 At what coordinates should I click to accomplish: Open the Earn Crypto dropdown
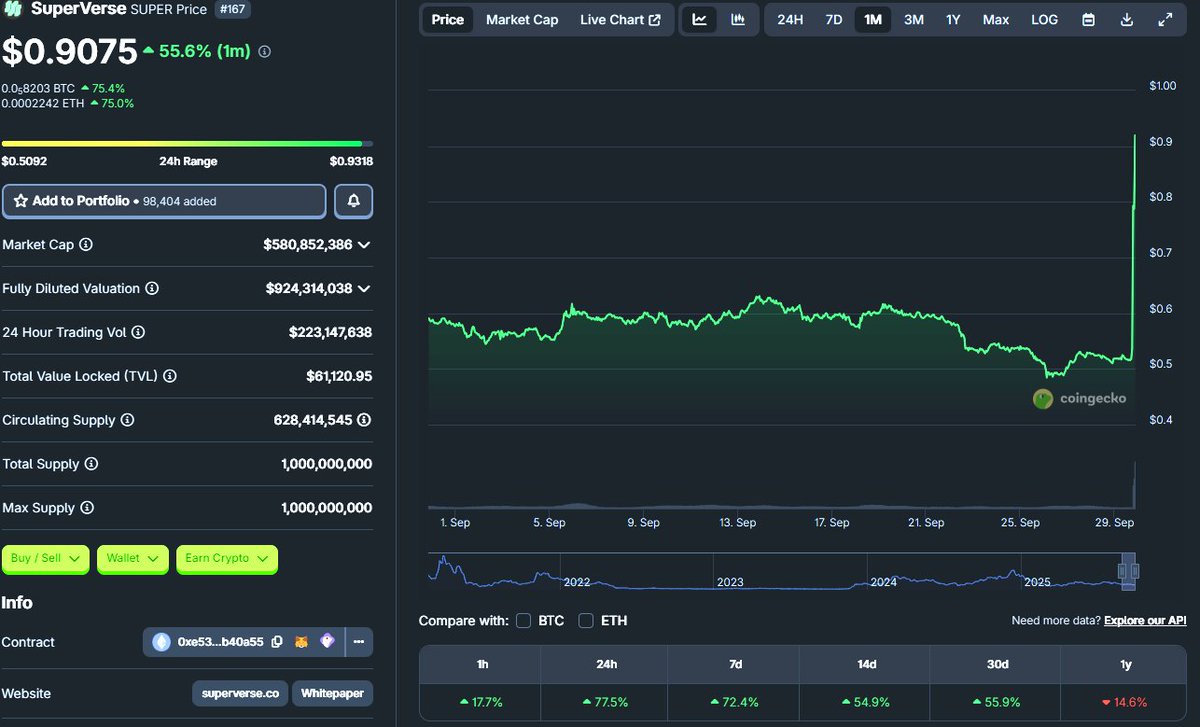point(227,559)
